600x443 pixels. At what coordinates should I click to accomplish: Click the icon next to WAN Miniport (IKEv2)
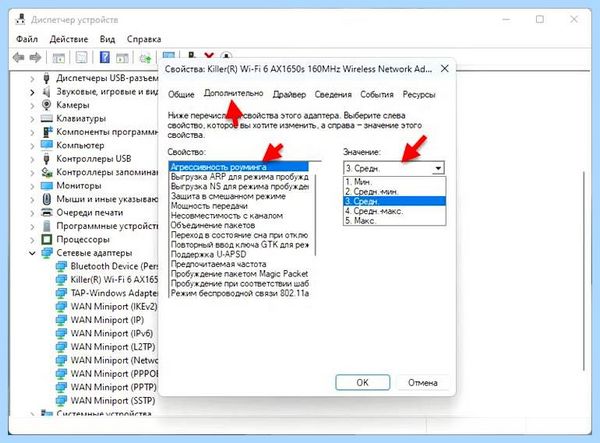click(x=62, y=306)
